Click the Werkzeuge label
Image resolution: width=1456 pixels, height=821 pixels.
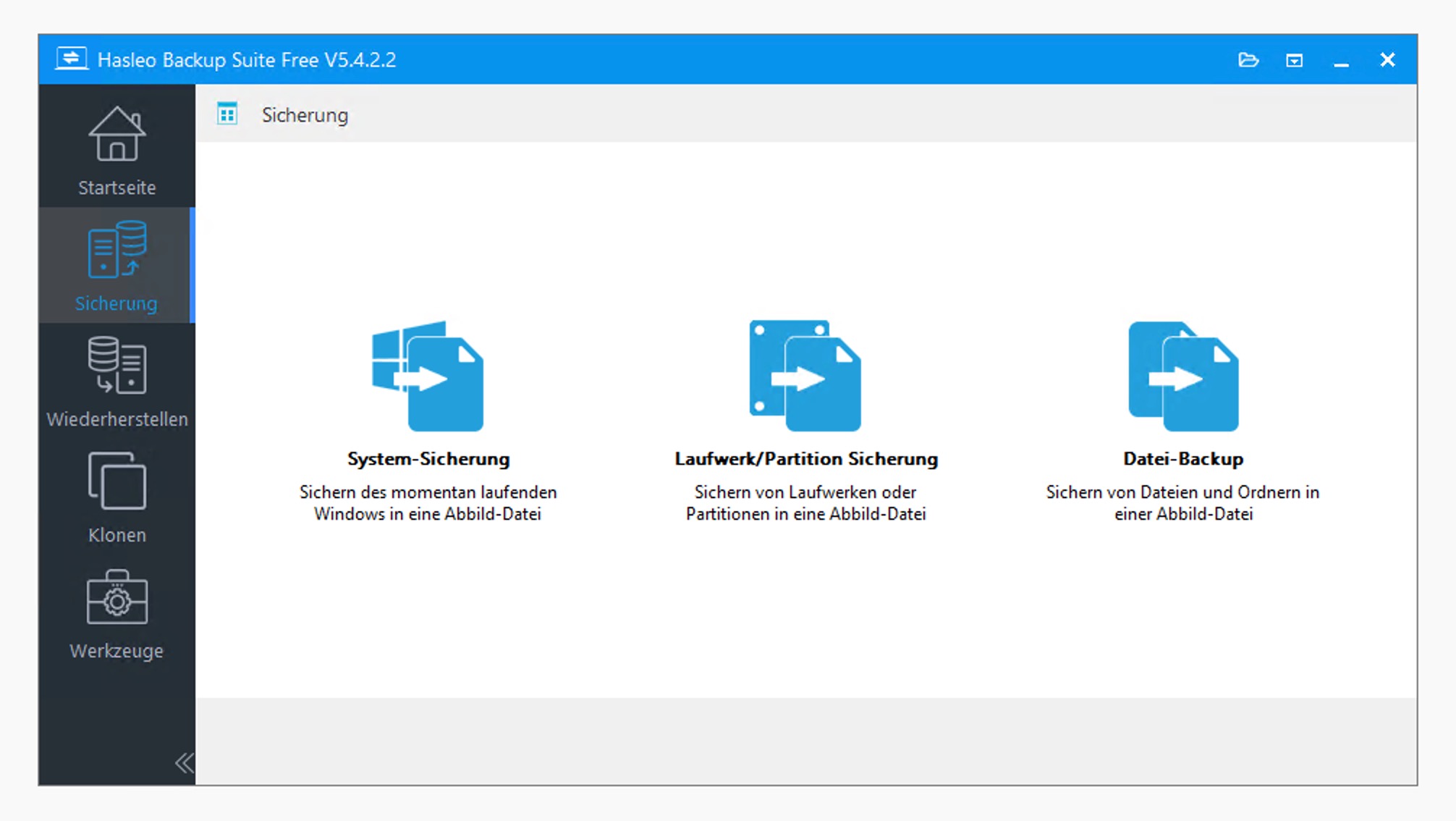pos(117,651)
